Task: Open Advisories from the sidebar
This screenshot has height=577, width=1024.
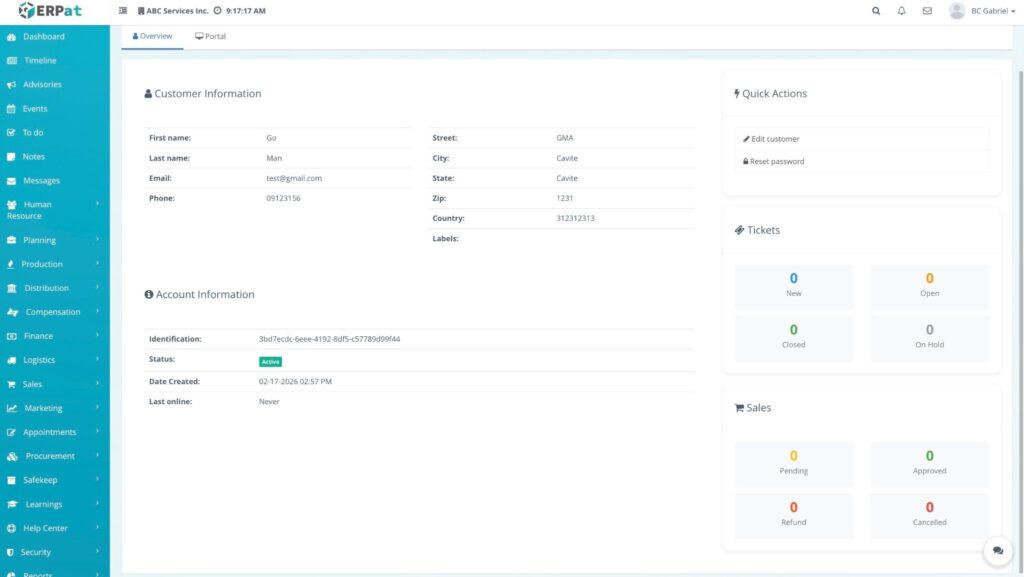Action: (42, 85)
